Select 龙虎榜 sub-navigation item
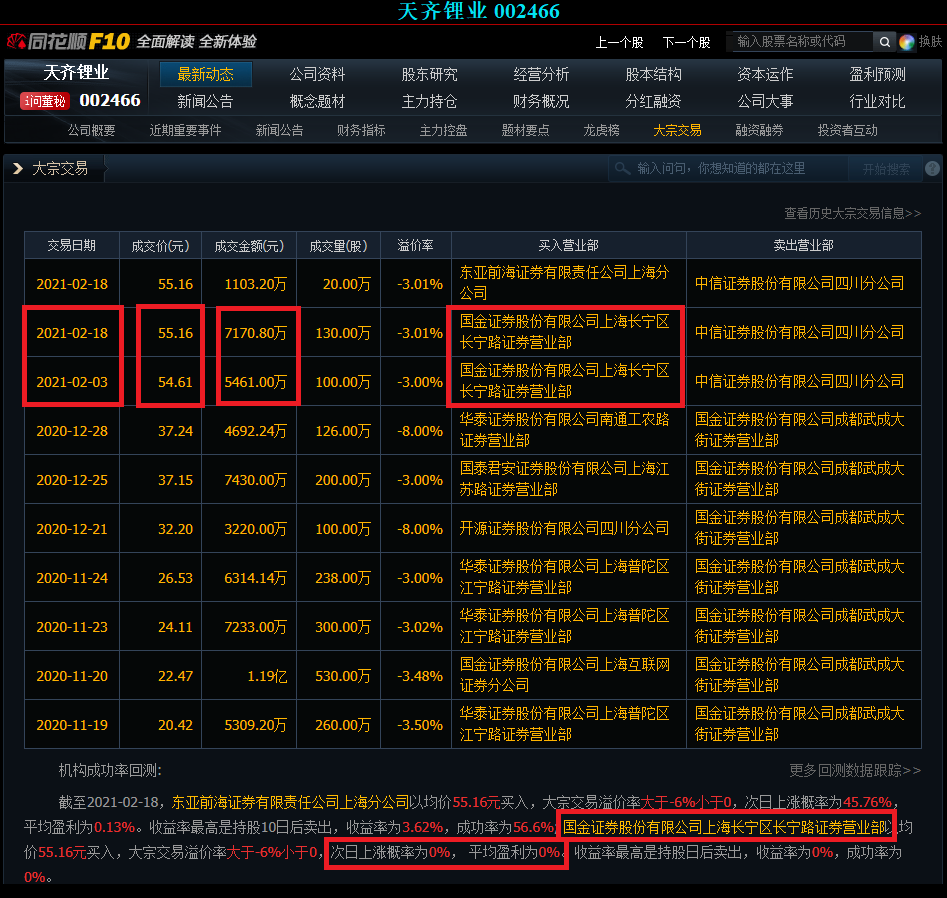This screenshot has width=947, height=898. (602, 130)
